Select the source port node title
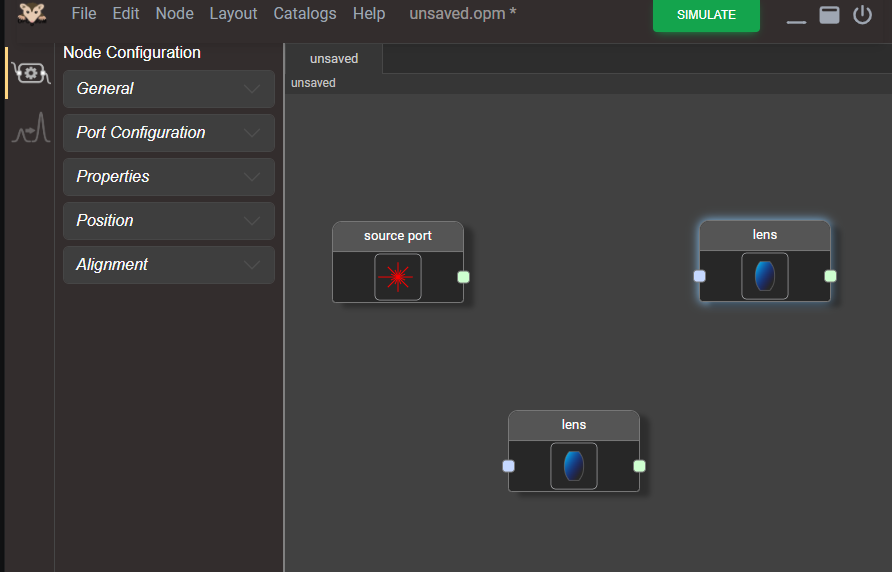 398,236
